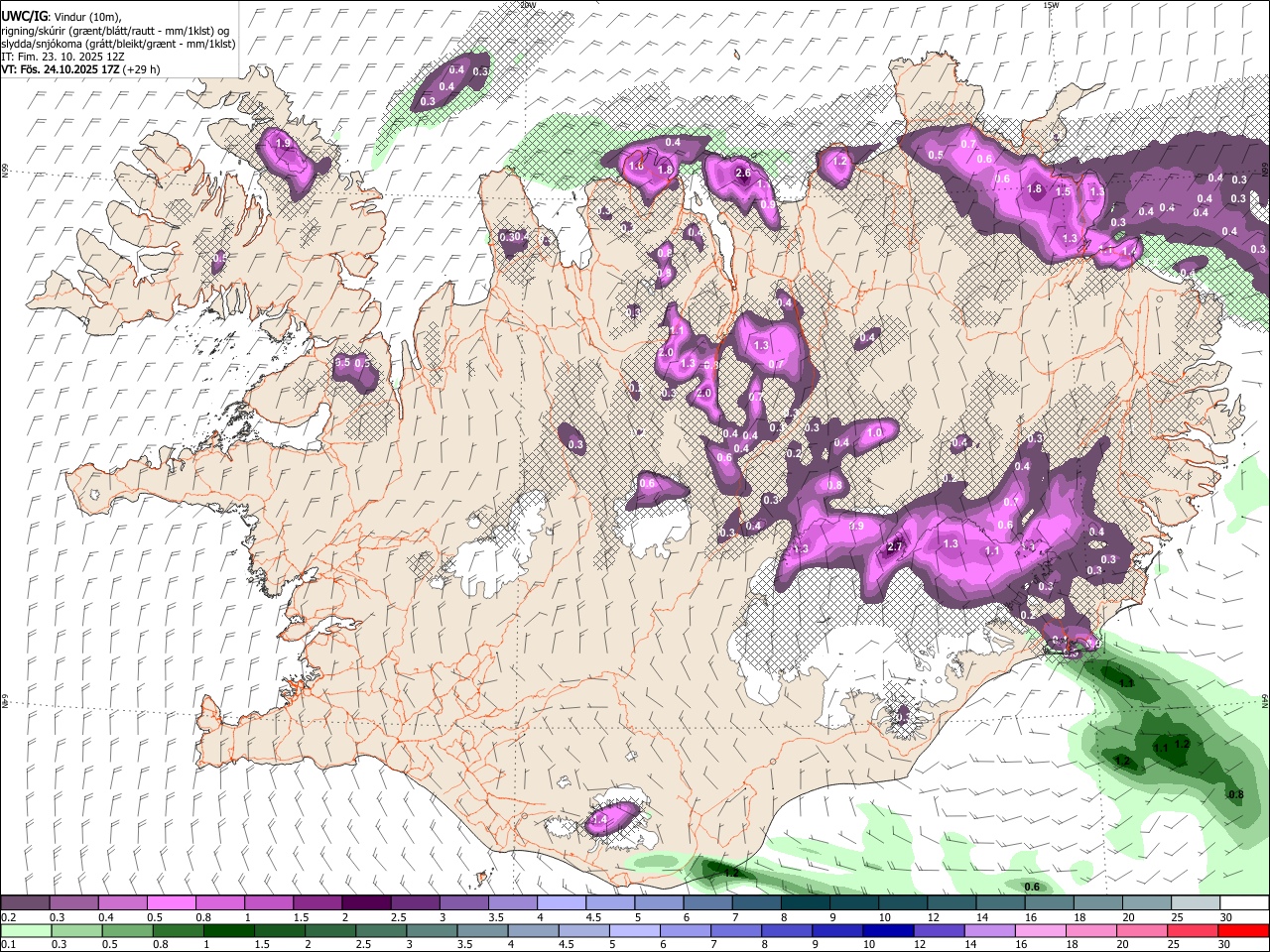
Task: Click the upper legend swatch between 12 and 14
Action: [x=952, y=903]
